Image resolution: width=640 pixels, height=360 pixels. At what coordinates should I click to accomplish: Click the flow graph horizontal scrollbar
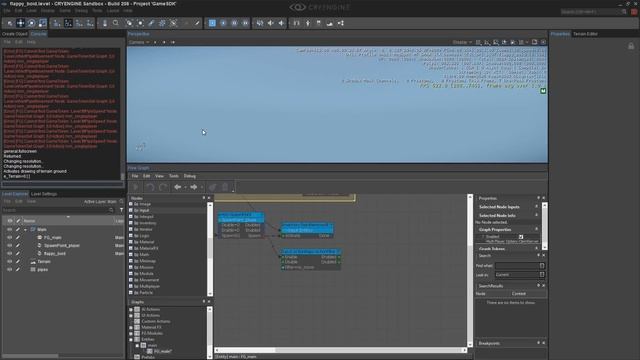[340, 350]
